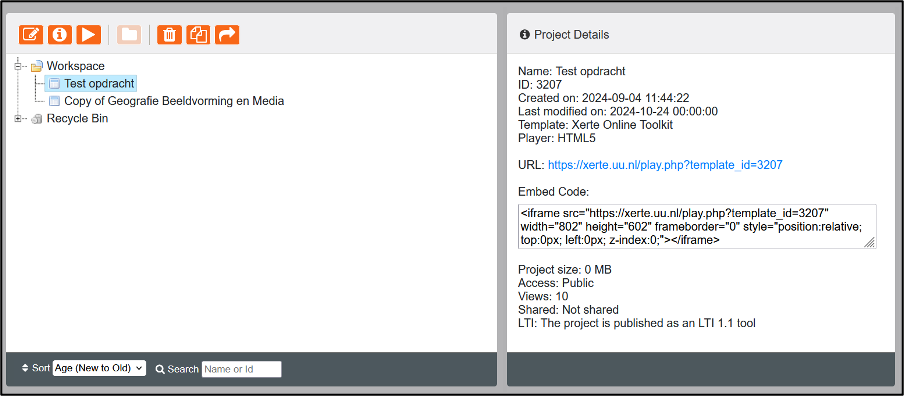904x396 pixels.
Task: Click the New Folder icon
Action: click(129, 35)
